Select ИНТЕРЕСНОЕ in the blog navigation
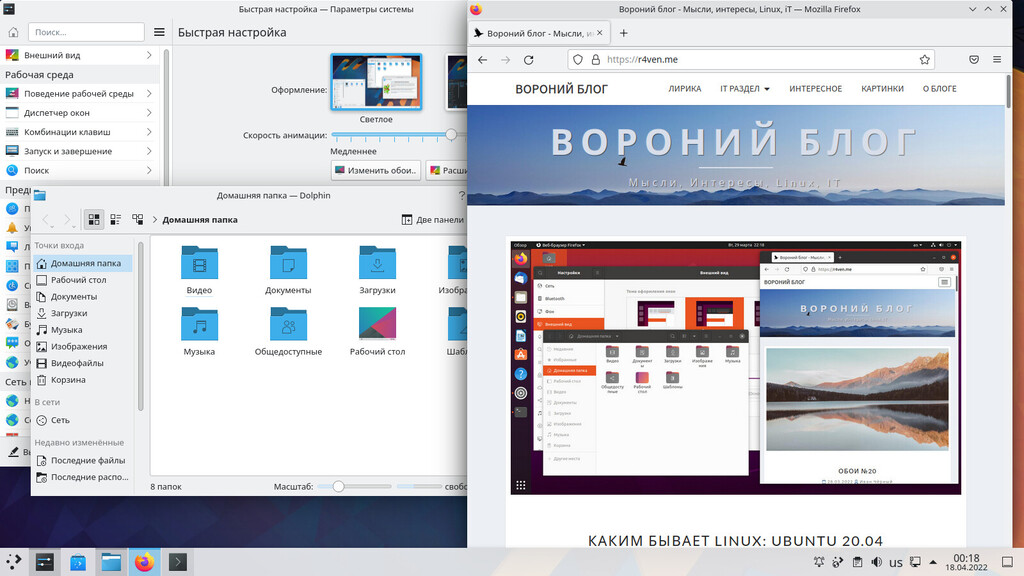Viewport: 1024px width, 576px height. click(x=815, y=88)
